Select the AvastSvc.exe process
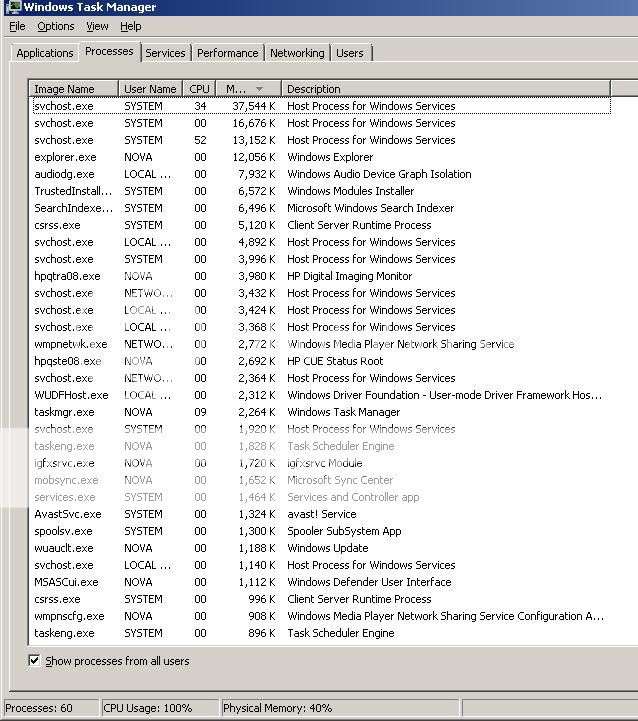 pyautogui.click(x=322, y=515)
